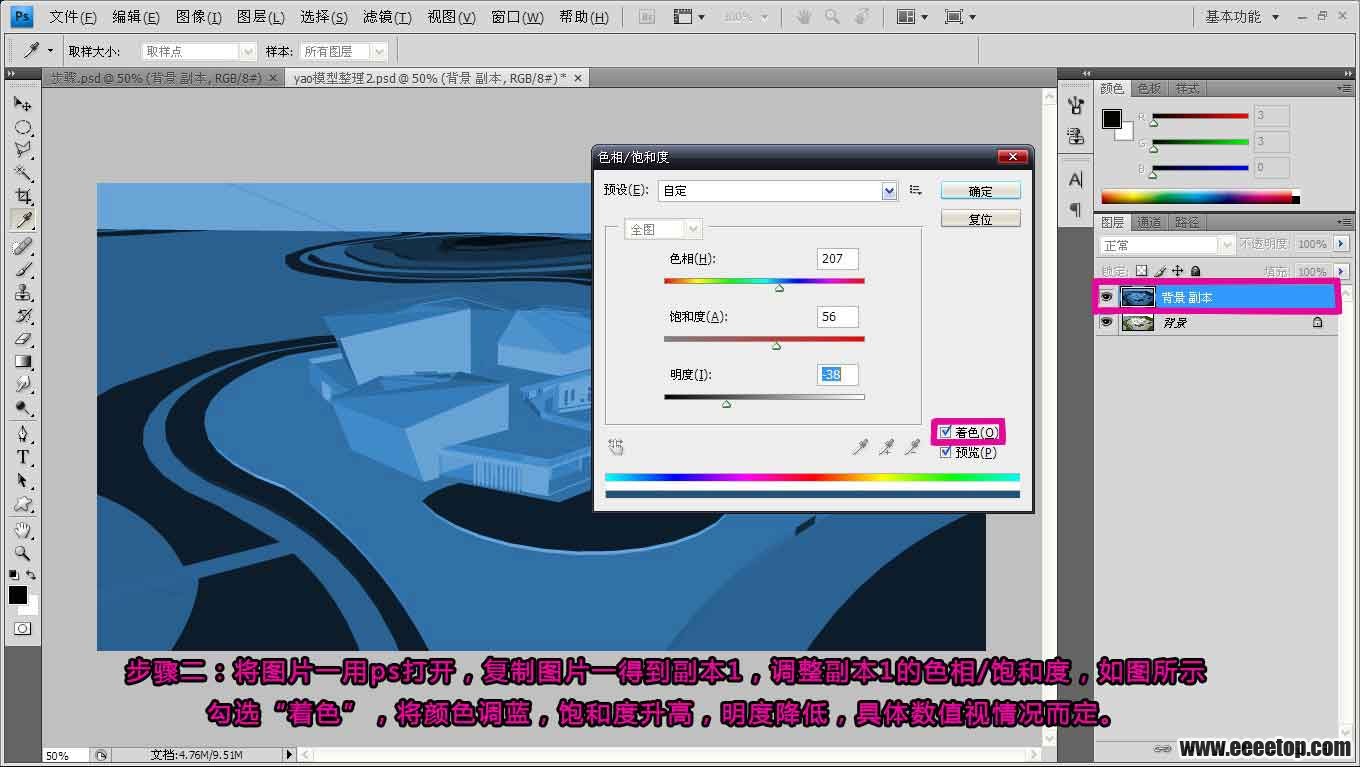The height and width of the screenshot is (767, 1360).
Task: Open the 取样大小 sample size dropdown
Action: pyautogui.click(x=199, y=51)
